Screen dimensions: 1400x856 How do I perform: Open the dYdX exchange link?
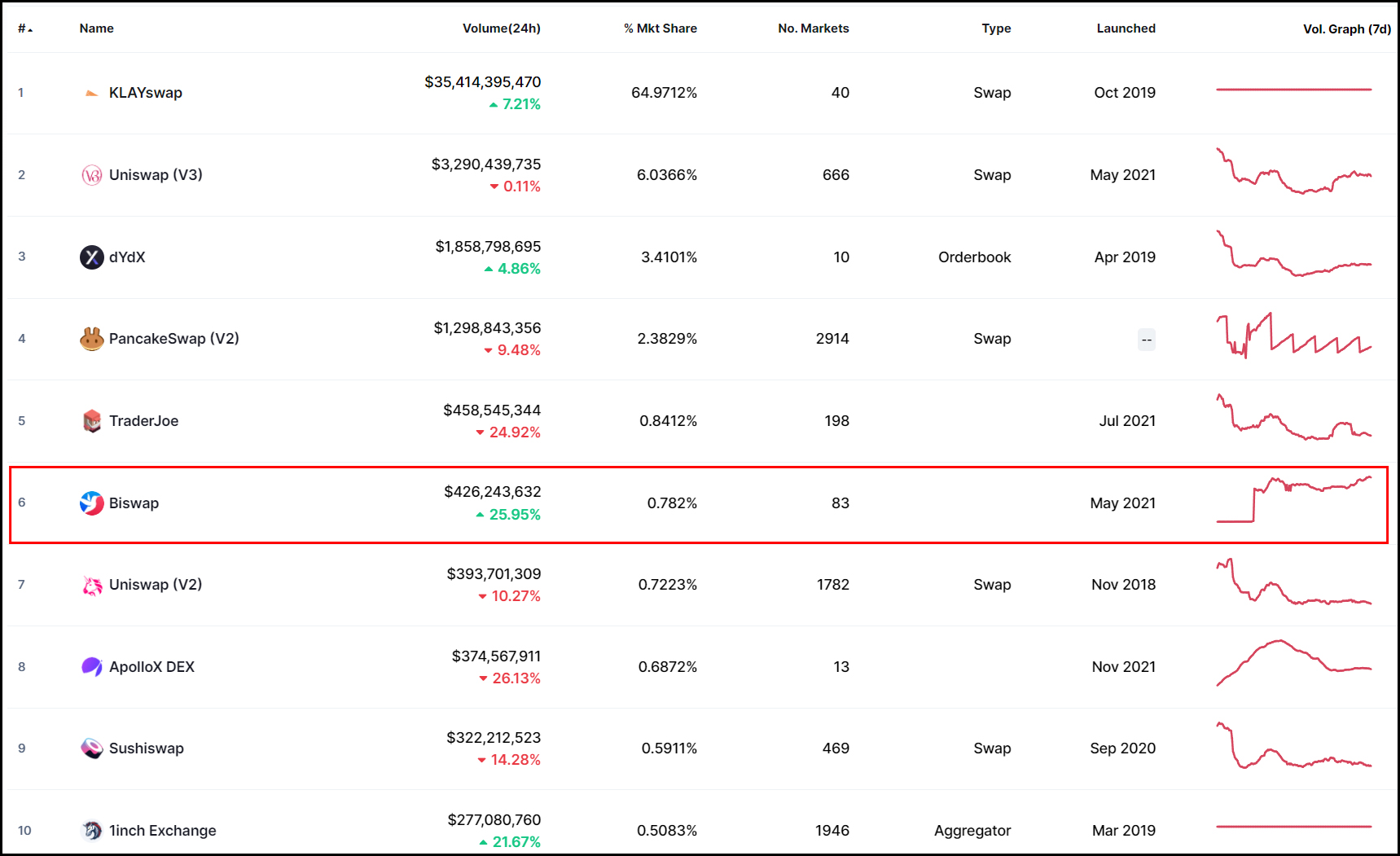[127, 257]
